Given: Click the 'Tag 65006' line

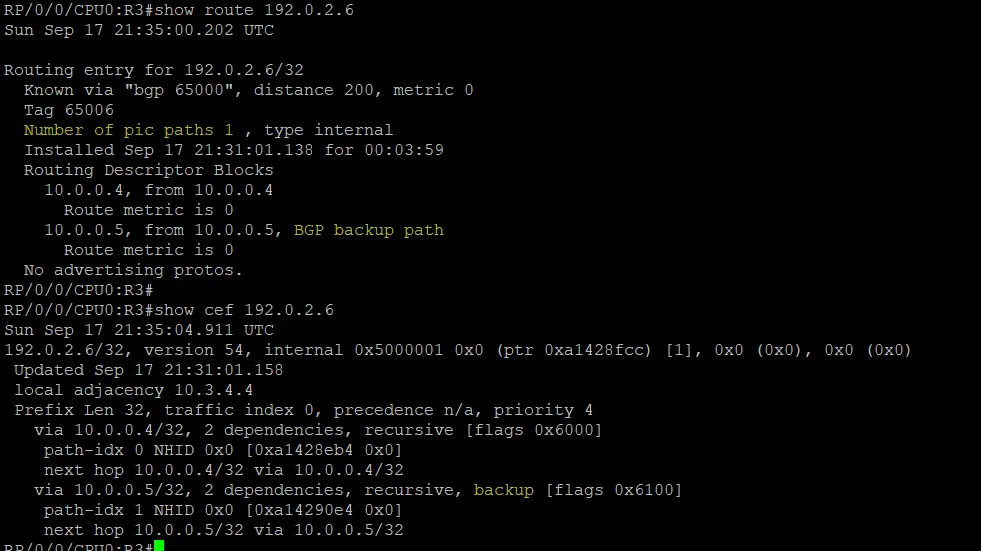Looking at the screenshot, I should [x=69, y=110].
